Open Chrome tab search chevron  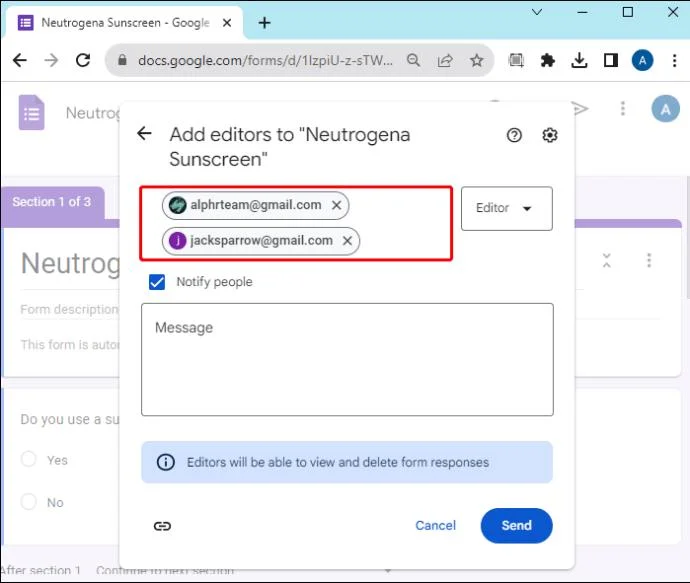[x=537, y=12]
